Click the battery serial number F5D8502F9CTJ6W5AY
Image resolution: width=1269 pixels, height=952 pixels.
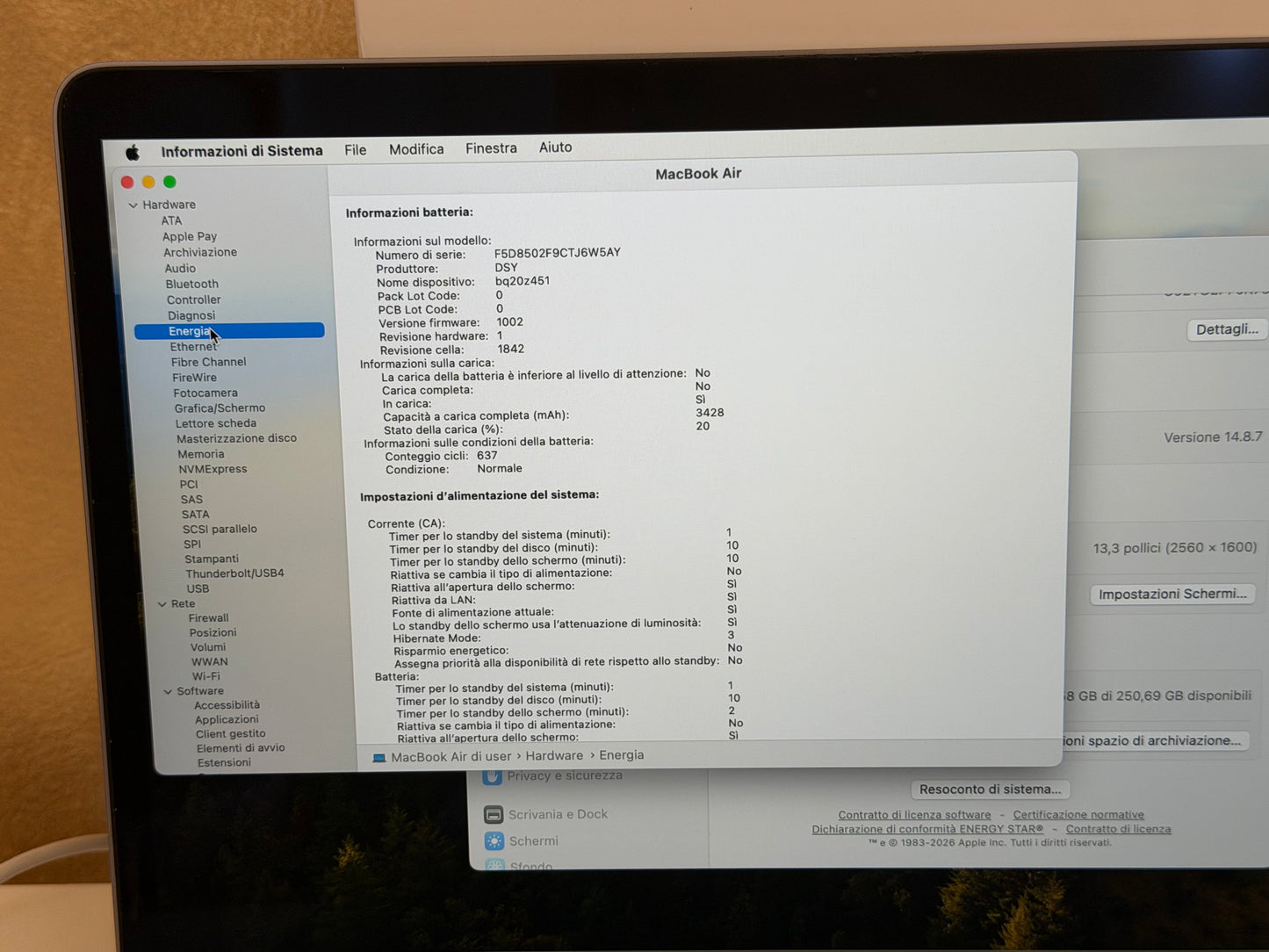point(558,253)
